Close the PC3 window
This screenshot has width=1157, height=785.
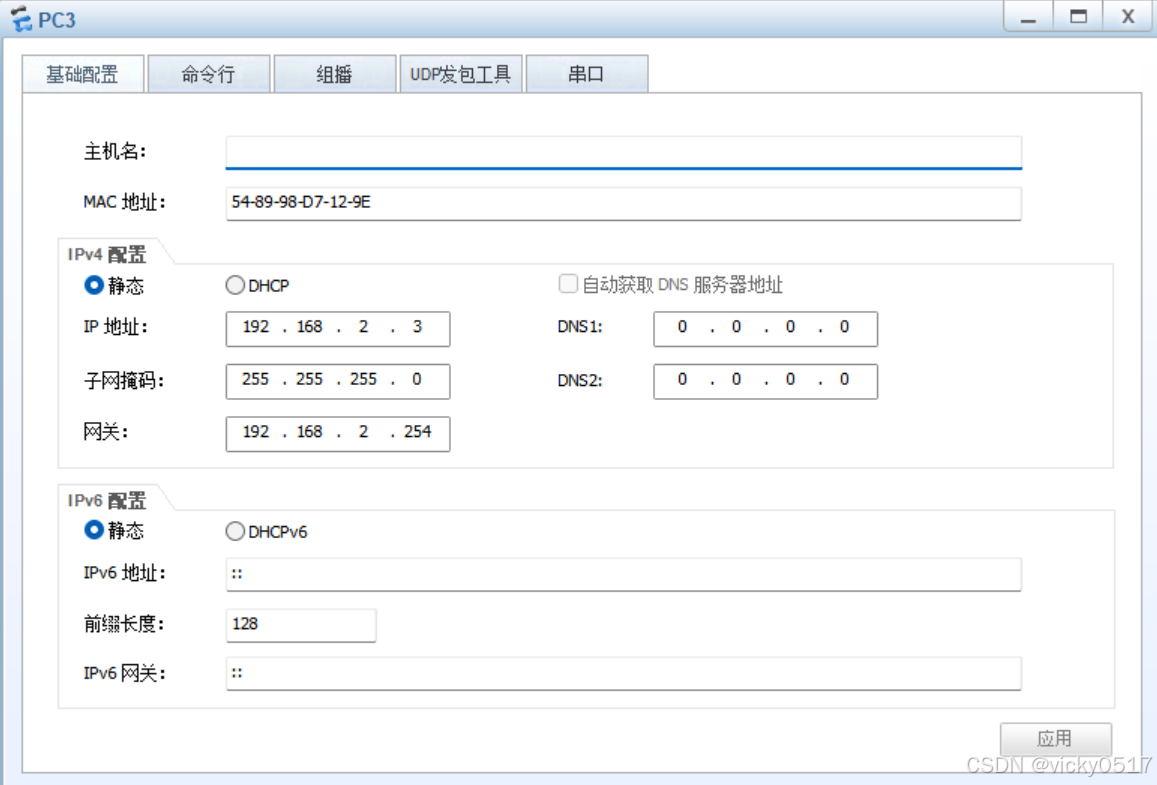point(1127,17)
